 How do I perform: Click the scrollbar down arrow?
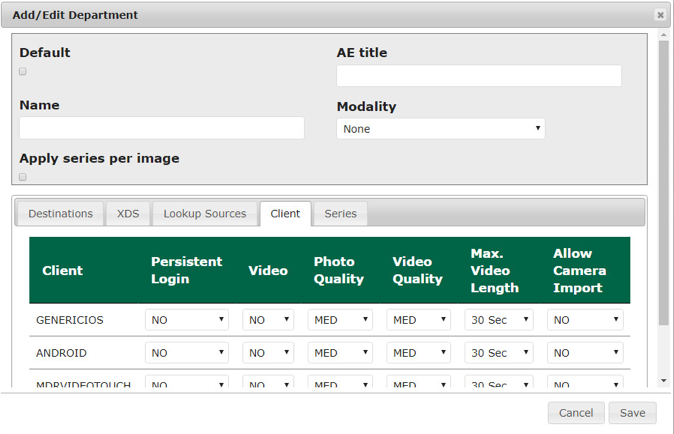tap(664, 381)
